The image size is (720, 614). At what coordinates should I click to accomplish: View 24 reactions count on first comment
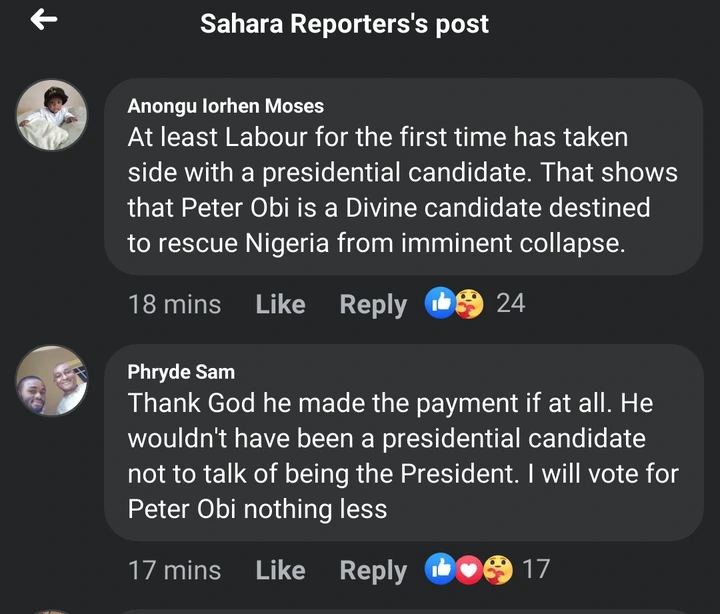[x=511, y=303]
